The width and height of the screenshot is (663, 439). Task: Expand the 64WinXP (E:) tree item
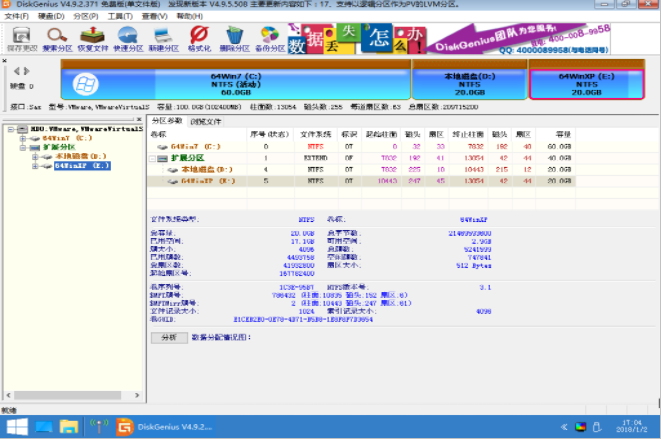[35, 166]
